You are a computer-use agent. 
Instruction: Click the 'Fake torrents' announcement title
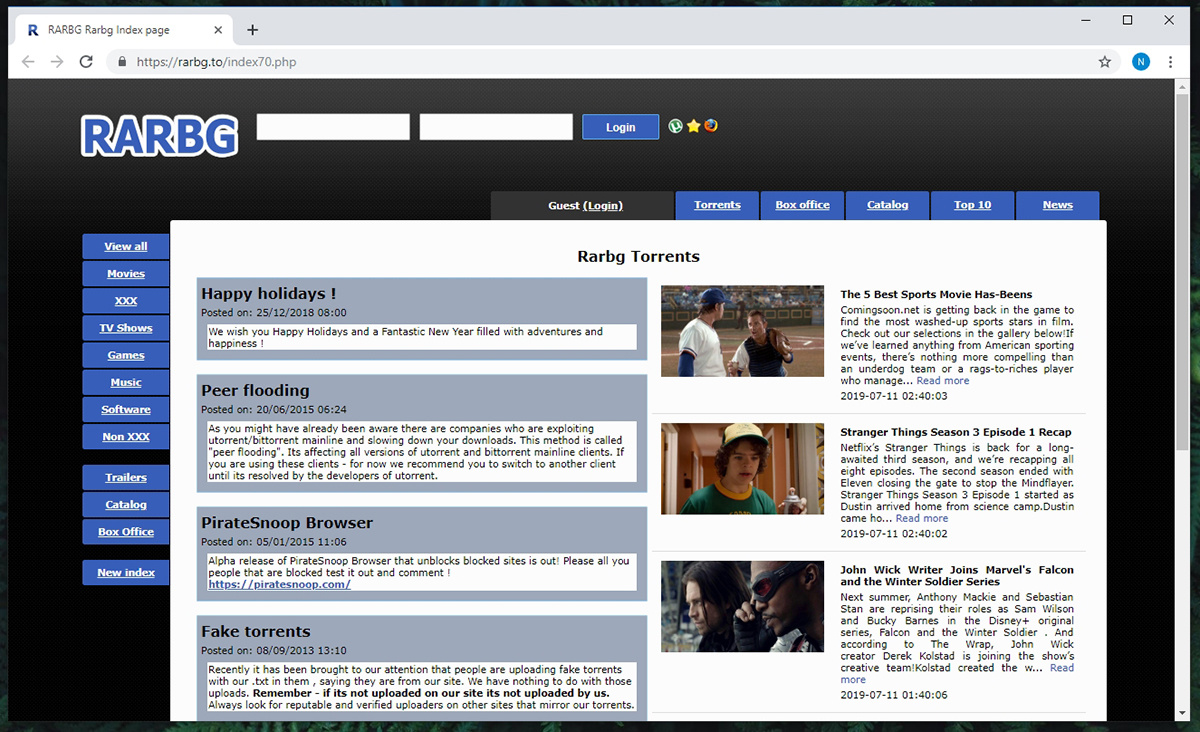point(256,631)
